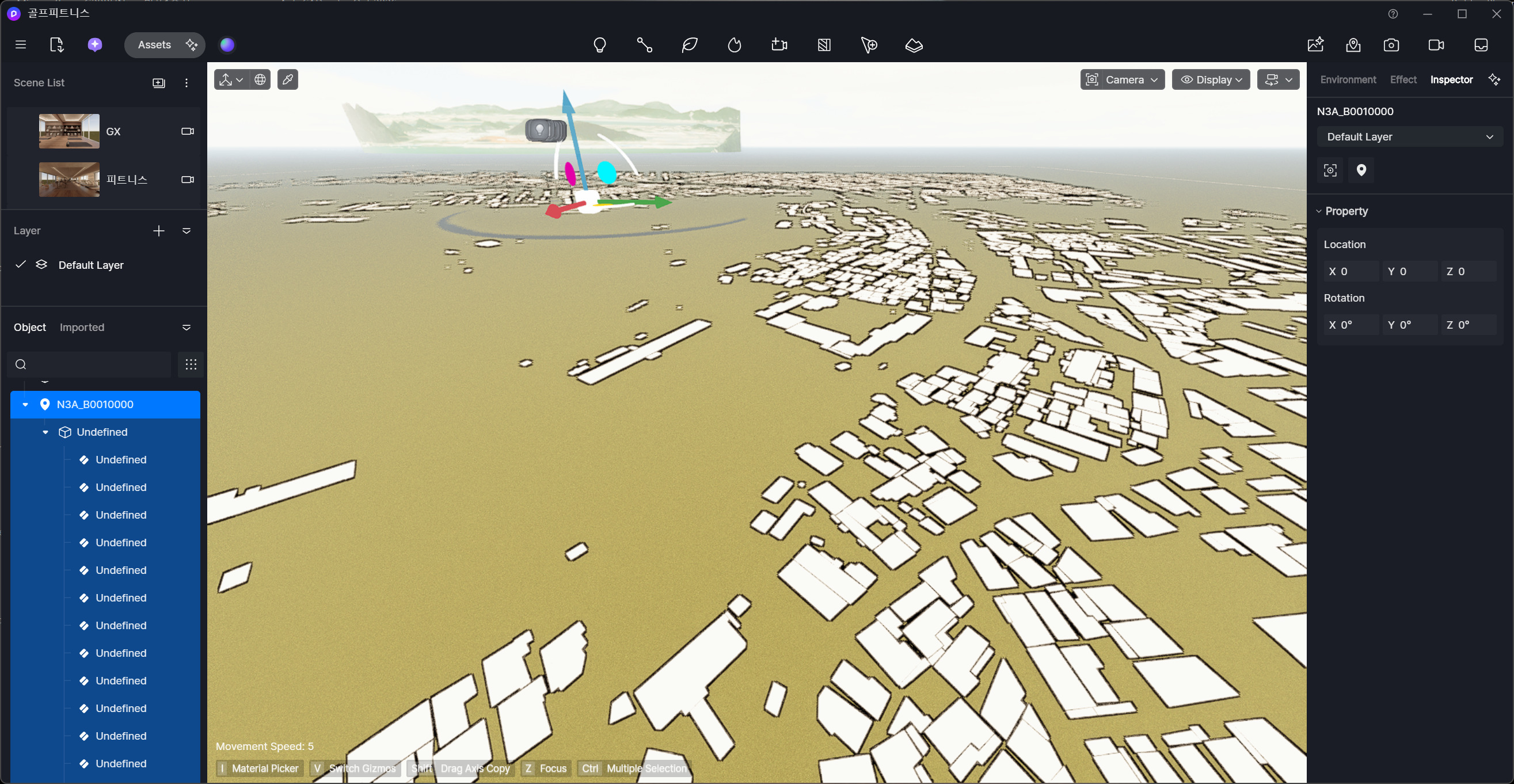
Task: Click the add scene icon in Scene List
Action: [x=159, y=83]
